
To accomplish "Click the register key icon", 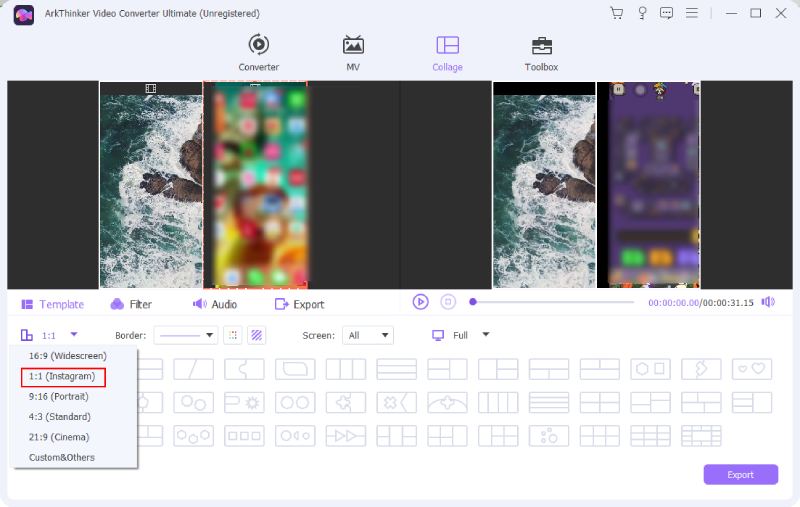I will pos(642,13).
